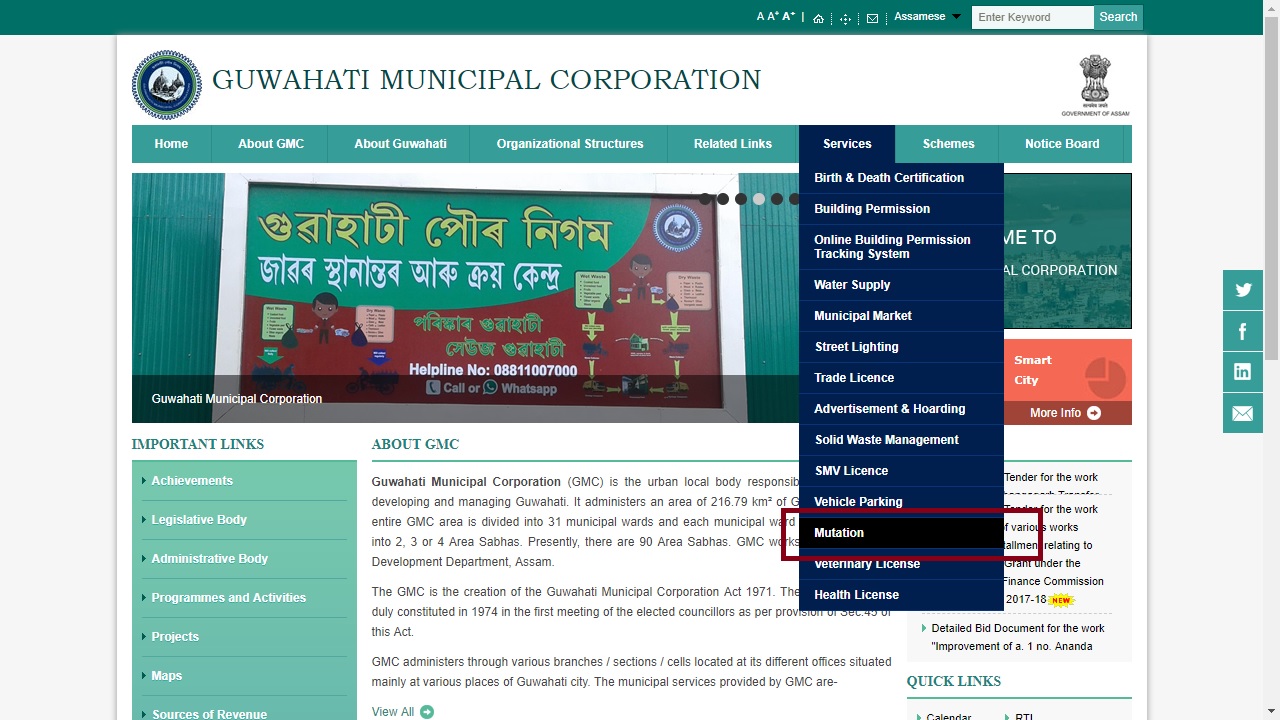Expand the Legislative Body link
The height and width of the screenshot is (720, 1280).
pos(199,520)
